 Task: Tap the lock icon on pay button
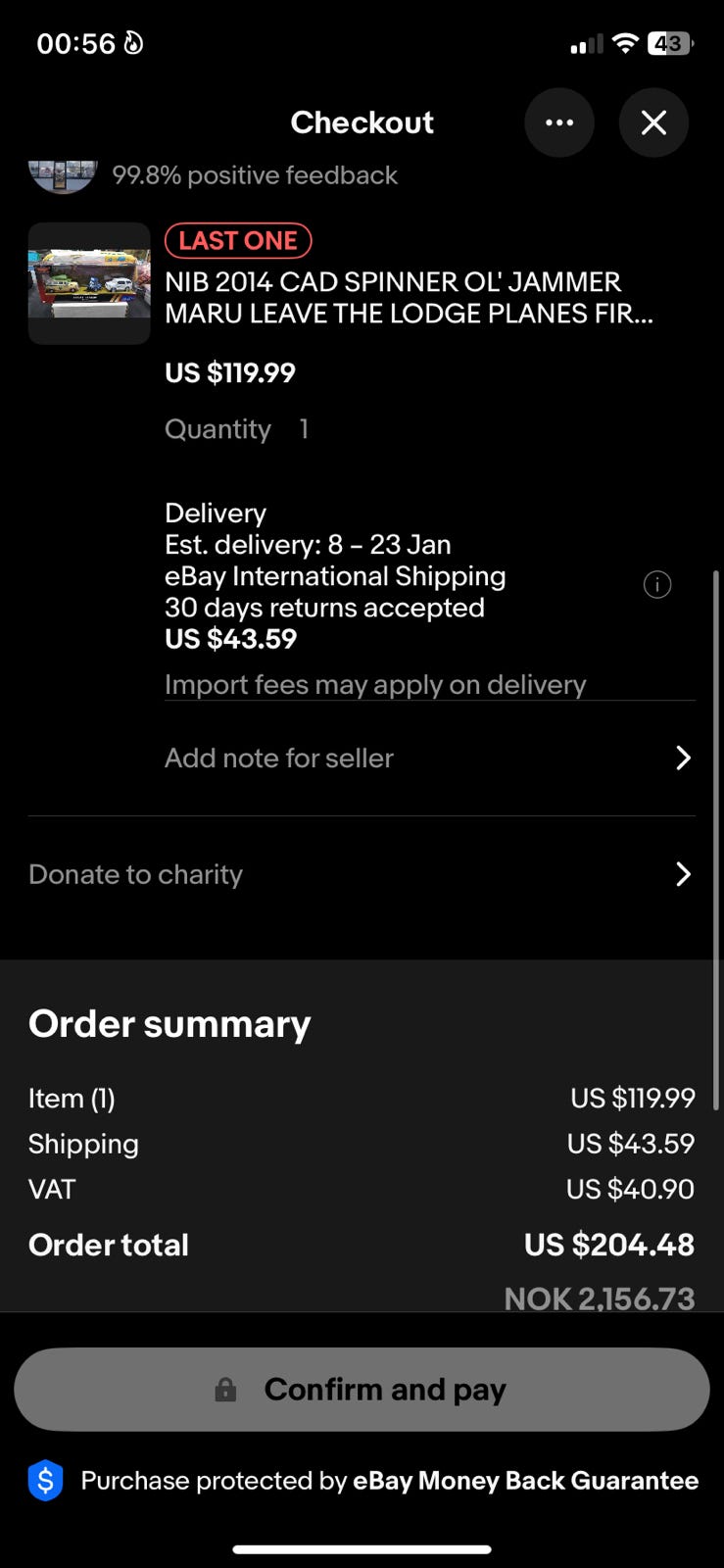pos(225,1390)
